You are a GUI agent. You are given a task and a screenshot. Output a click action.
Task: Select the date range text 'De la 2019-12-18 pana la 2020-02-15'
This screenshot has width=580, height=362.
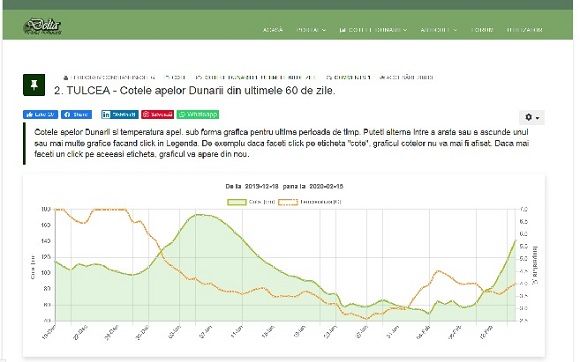pyautogui.click(x=284, y=186)
